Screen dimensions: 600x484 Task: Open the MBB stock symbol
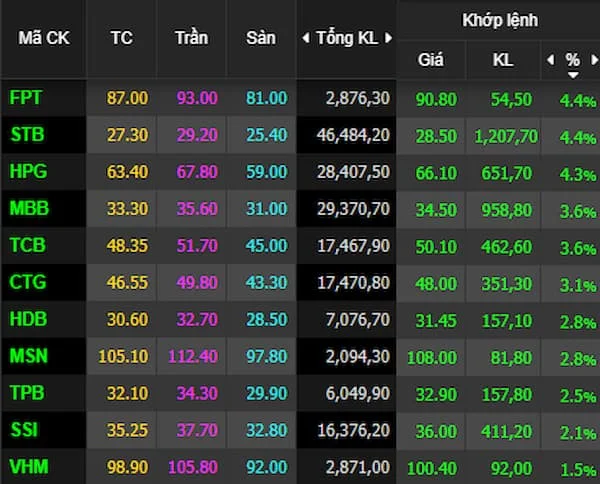(29, 209)
